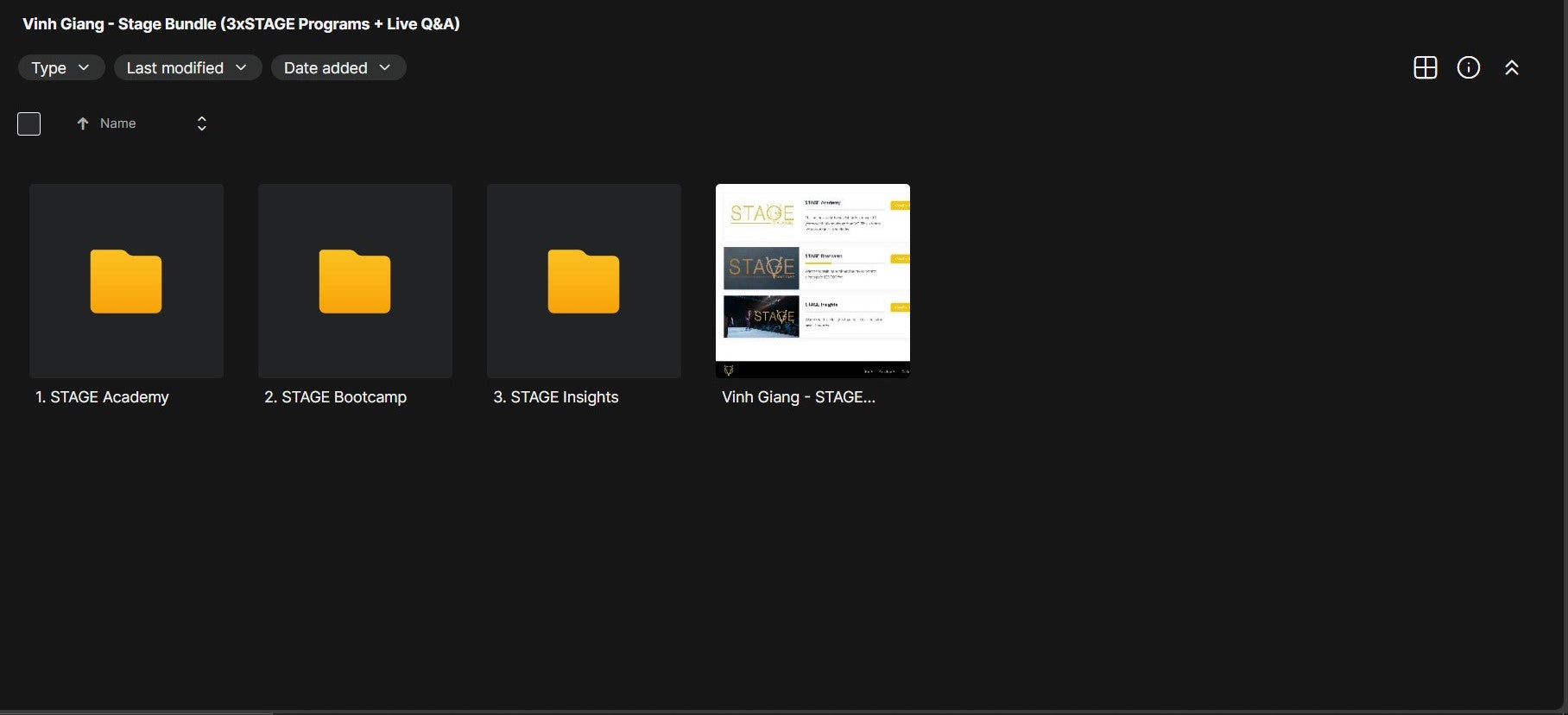Click the upward sort arrow beside Name
1568x715 pixels.
pyautogui.click(x=83, y=123)
